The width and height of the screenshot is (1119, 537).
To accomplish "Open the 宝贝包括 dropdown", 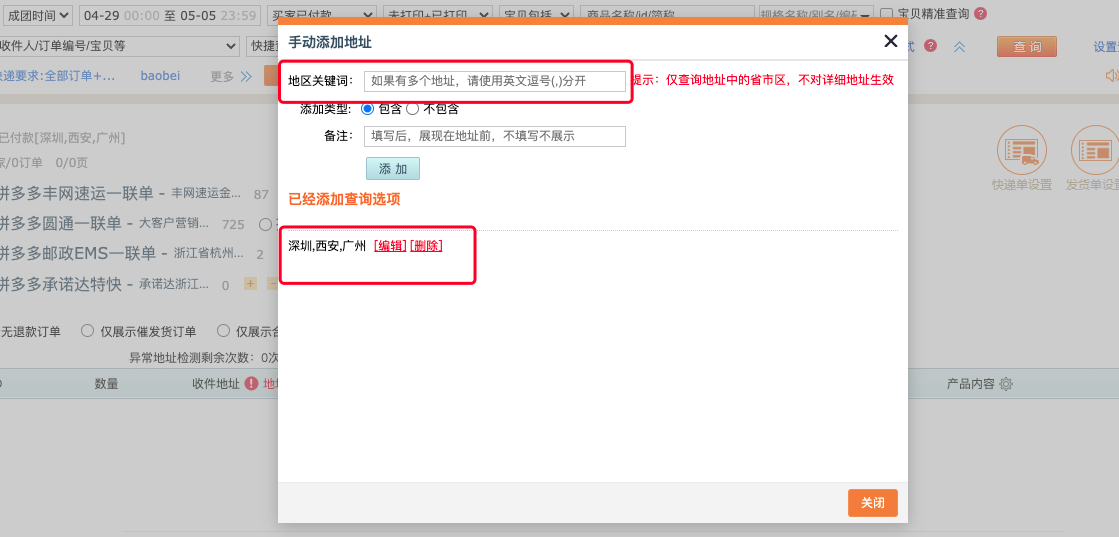I will (x=536, y=14).
